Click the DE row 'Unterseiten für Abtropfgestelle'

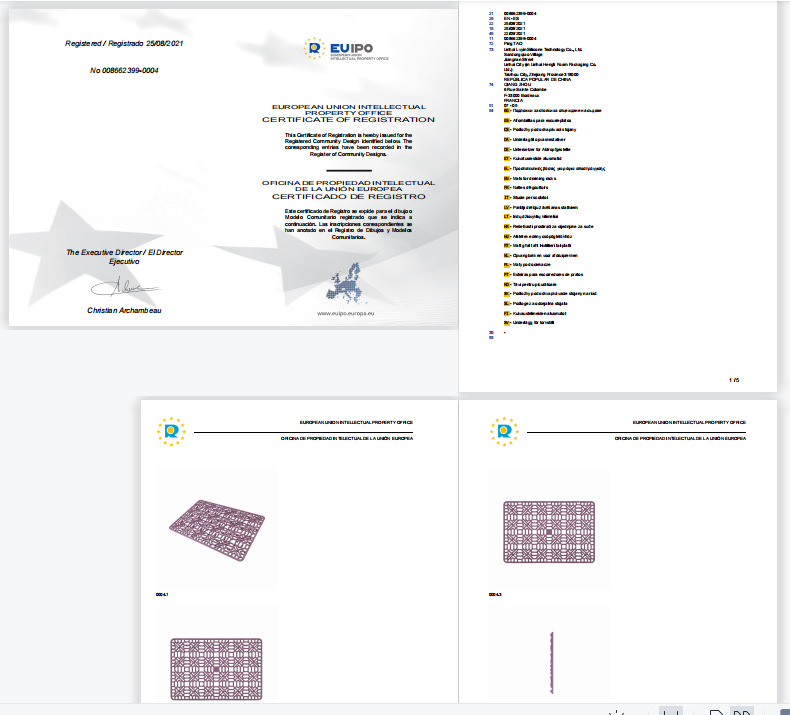[537, 150]
